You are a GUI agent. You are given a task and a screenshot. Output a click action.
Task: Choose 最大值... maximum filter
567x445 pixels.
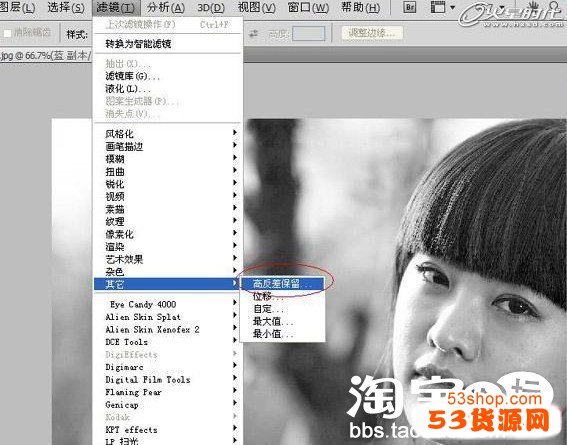282,321
